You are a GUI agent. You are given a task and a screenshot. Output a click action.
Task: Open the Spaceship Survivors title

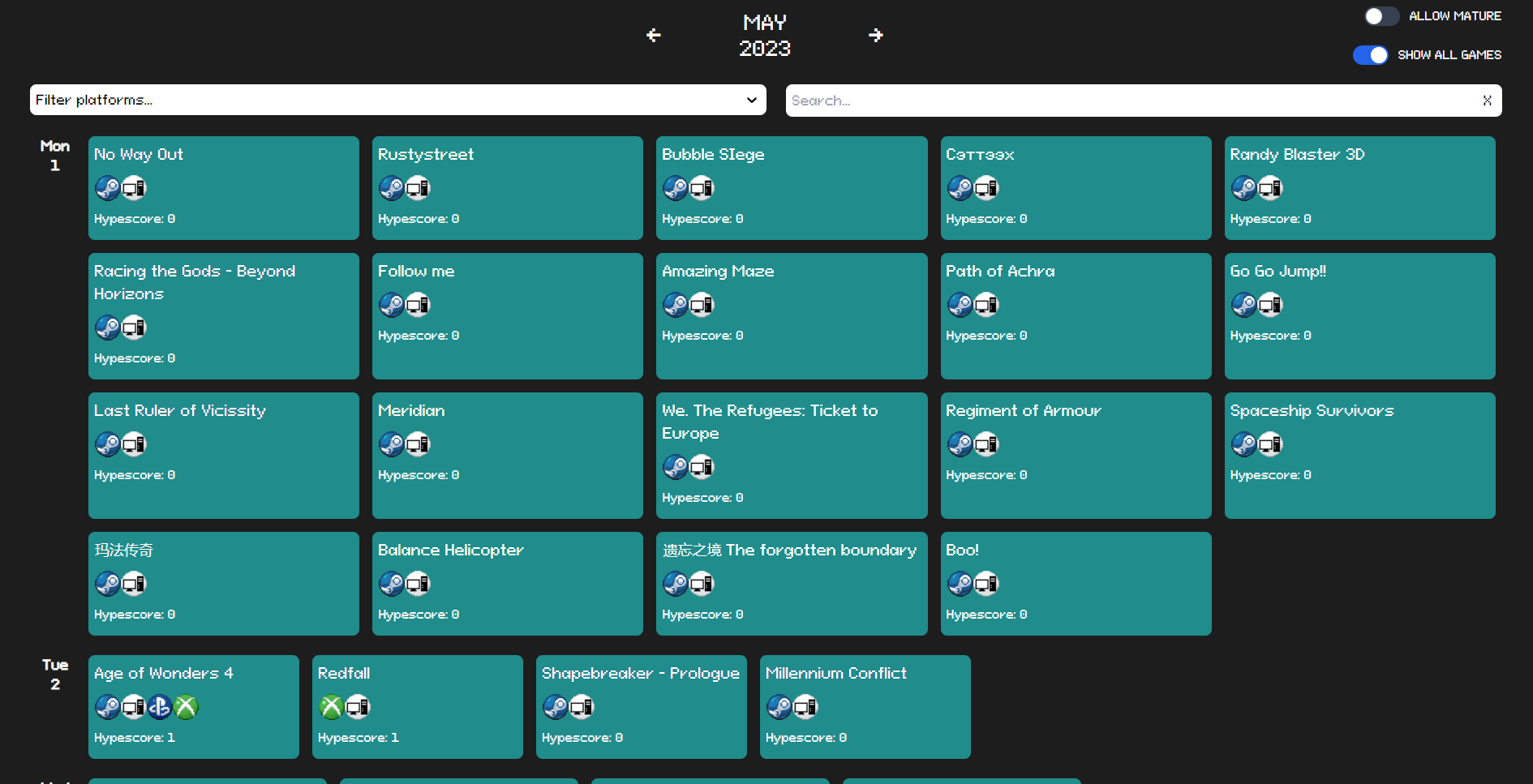(x=1312, y=410)
